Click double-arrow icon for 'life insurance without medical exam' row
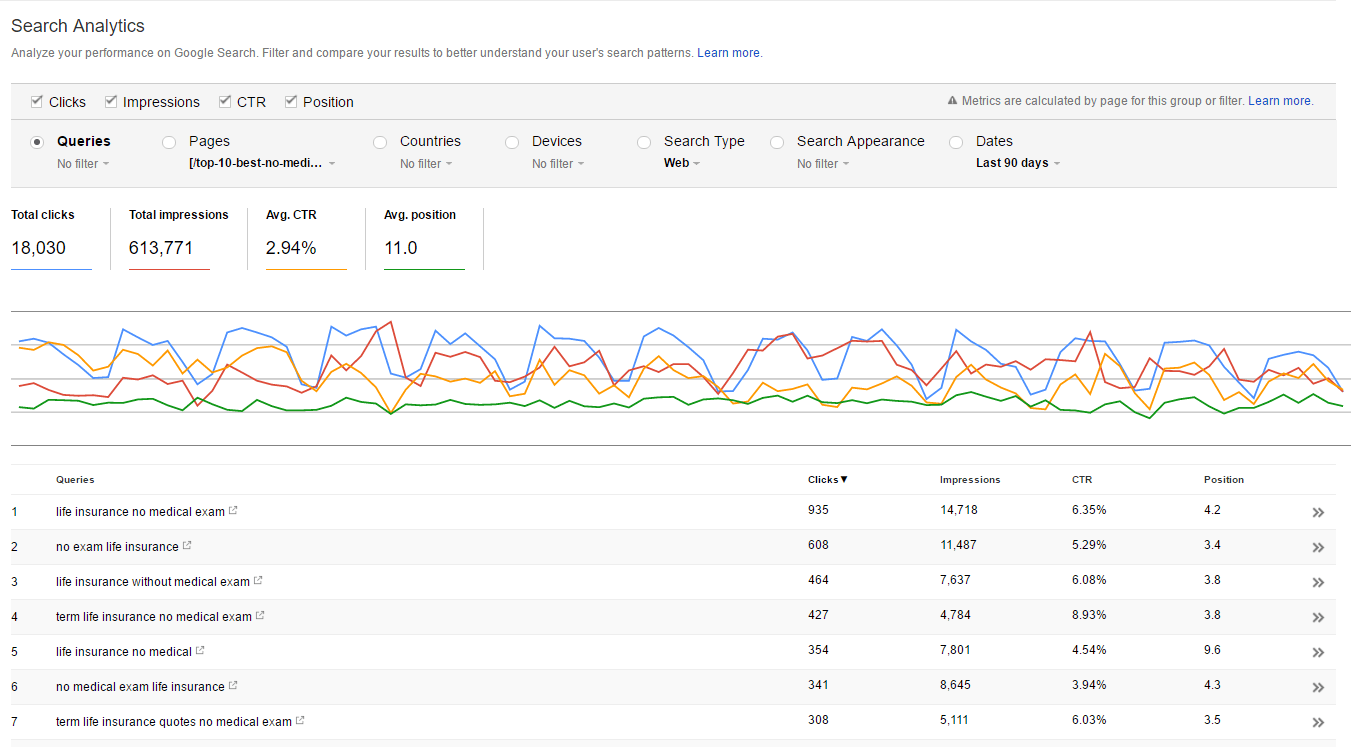Image resolution: width=1366 pixels, height=747 pixels. pyautogui.click(x=1318, y=582)
